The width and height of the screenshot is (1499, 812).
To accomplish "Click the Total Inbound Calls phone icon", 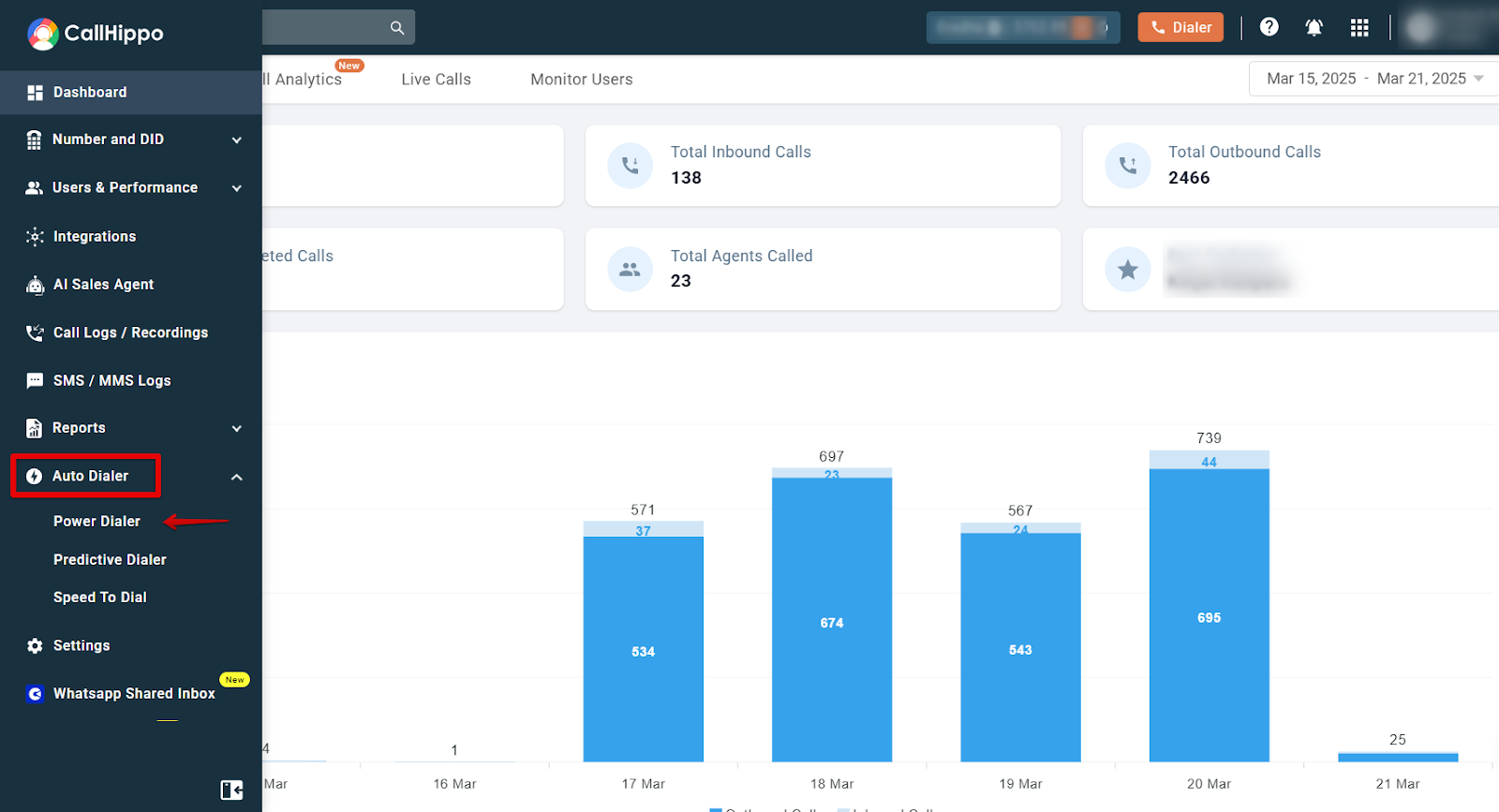I will (630, 166).
